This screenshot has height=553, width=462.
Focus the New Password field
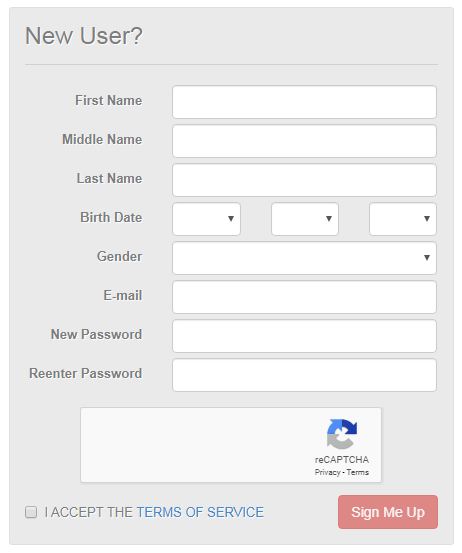point(304,336)
